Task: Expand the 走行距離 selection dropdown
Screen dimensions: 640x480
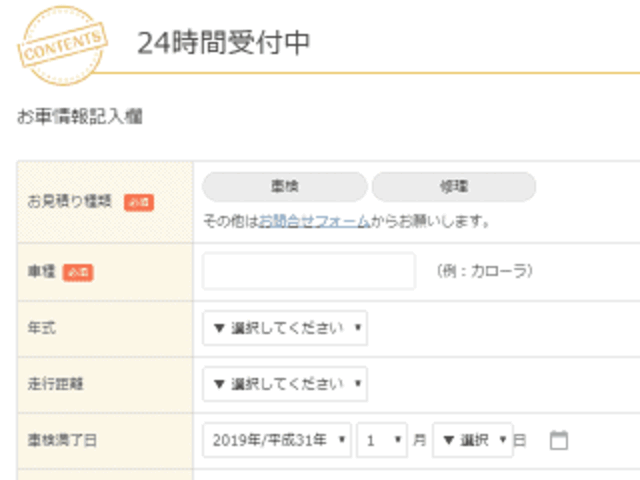Action: click(x=285, y=383)
